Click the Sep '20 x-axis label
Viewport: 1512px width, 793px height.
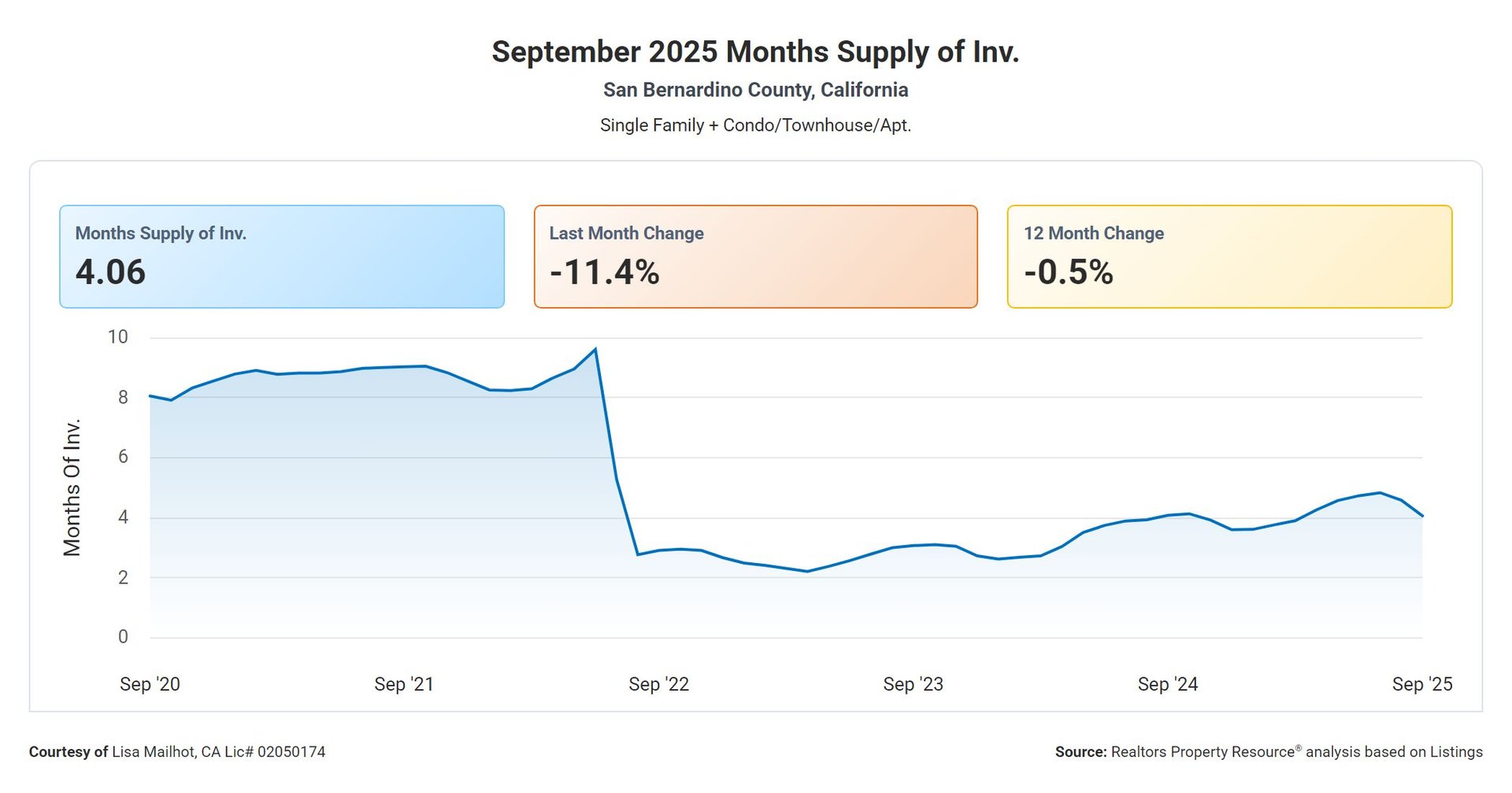[x=150, y=684]
